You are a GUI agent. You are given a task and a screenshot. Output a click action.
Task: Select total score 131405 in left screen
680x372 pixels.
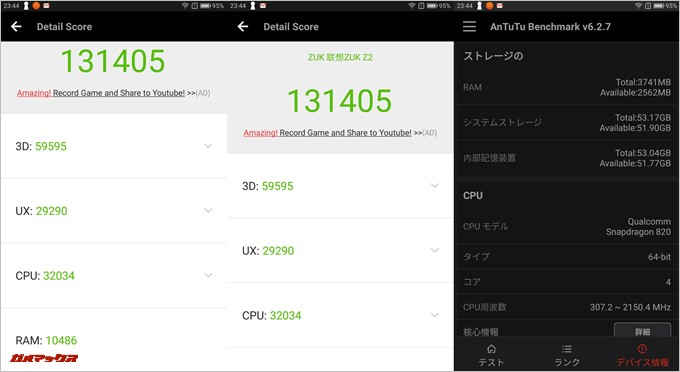pos(113,61)
